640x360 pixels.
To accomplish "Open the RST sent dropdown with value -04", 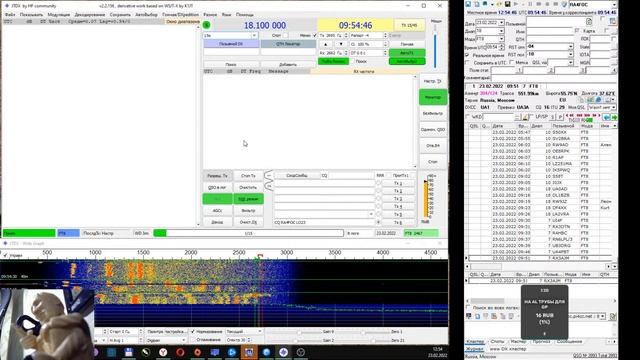I will click(x=571, y=47).
